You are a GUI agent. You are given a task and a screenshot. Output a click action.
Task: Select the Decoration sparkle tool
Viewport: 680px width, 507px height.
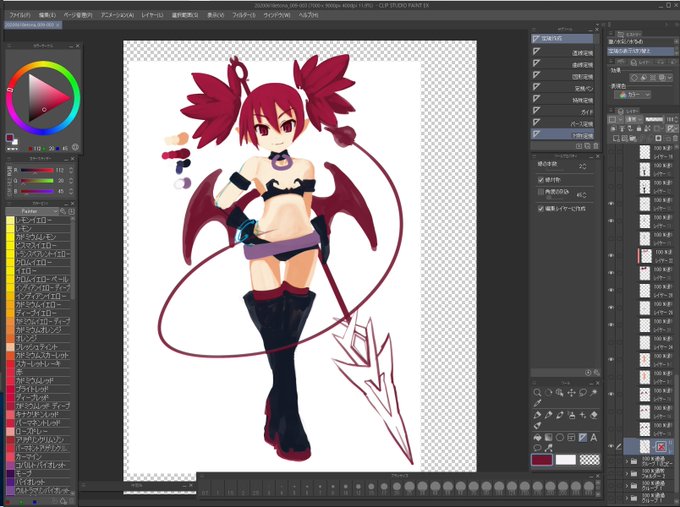pyautogui.click(x=582, y=415)
